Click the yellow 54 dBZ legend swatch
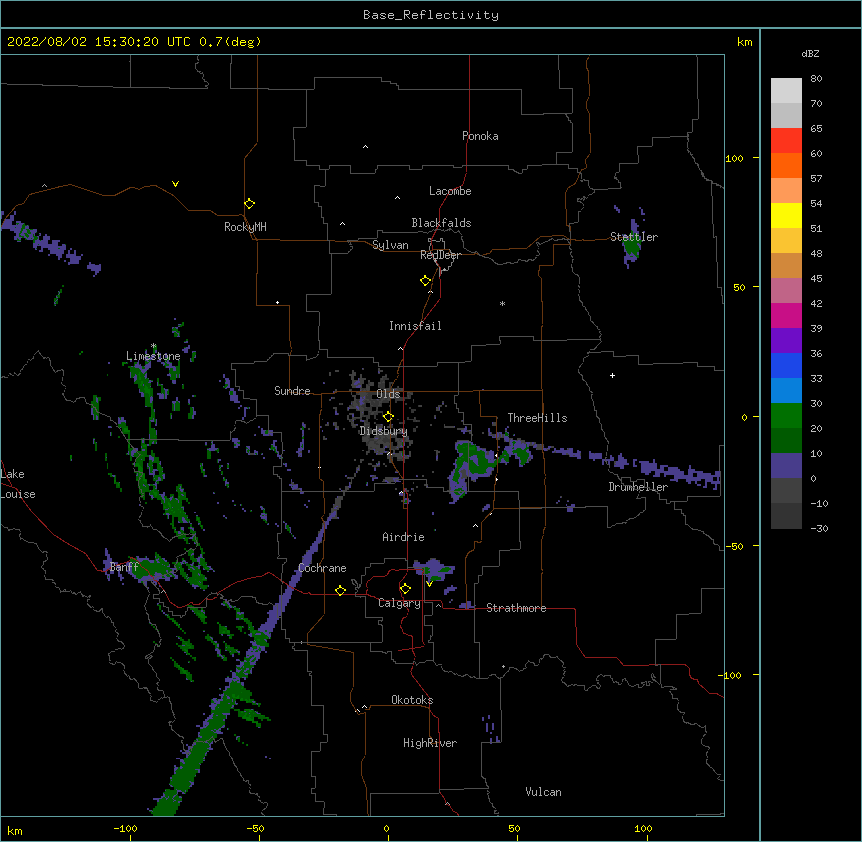This screenshot has width=862, height=842. click(x=786, y=215)
